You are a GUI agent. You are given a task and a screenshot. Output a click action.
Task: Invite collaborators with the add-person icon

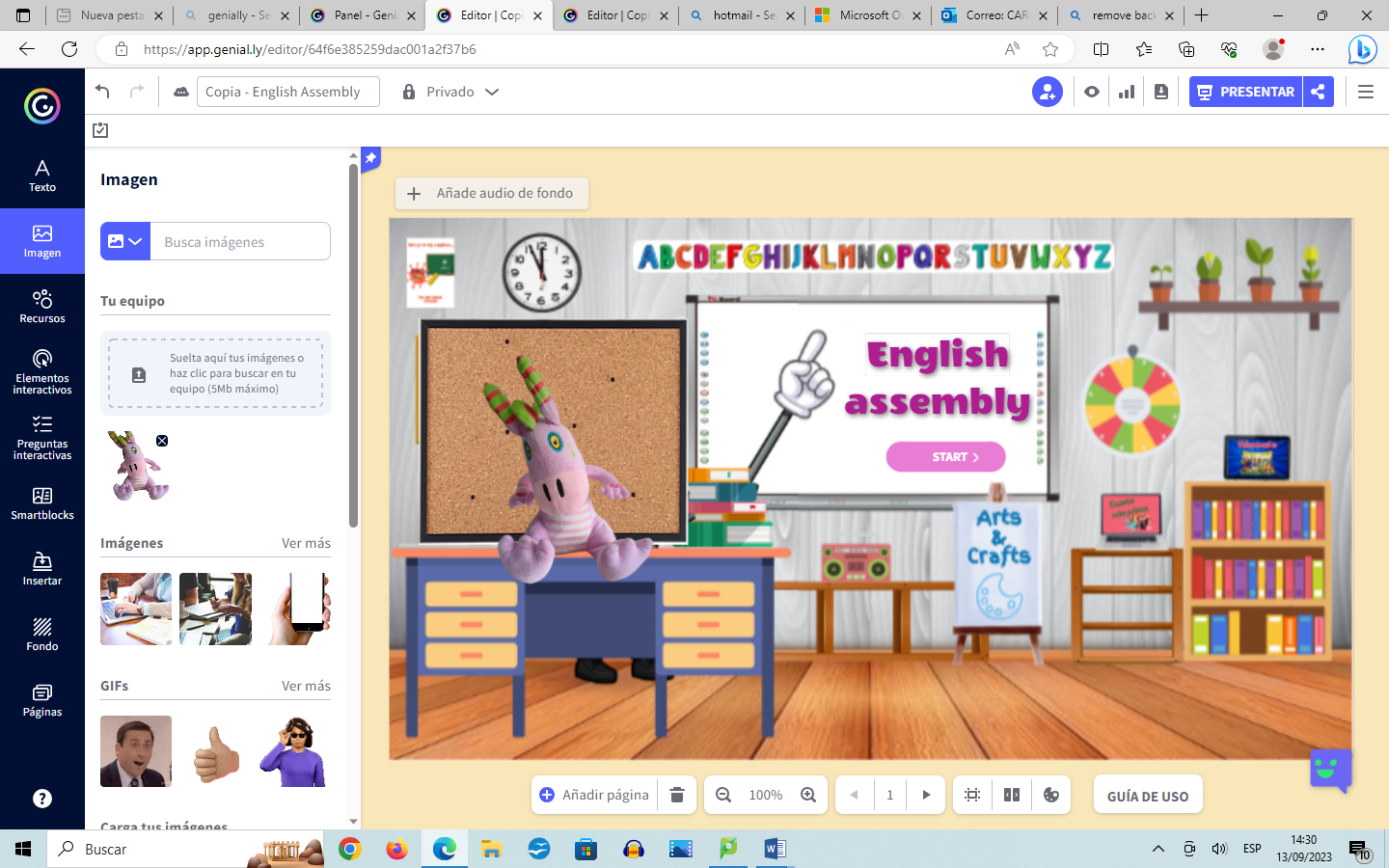click(1047, 92)
